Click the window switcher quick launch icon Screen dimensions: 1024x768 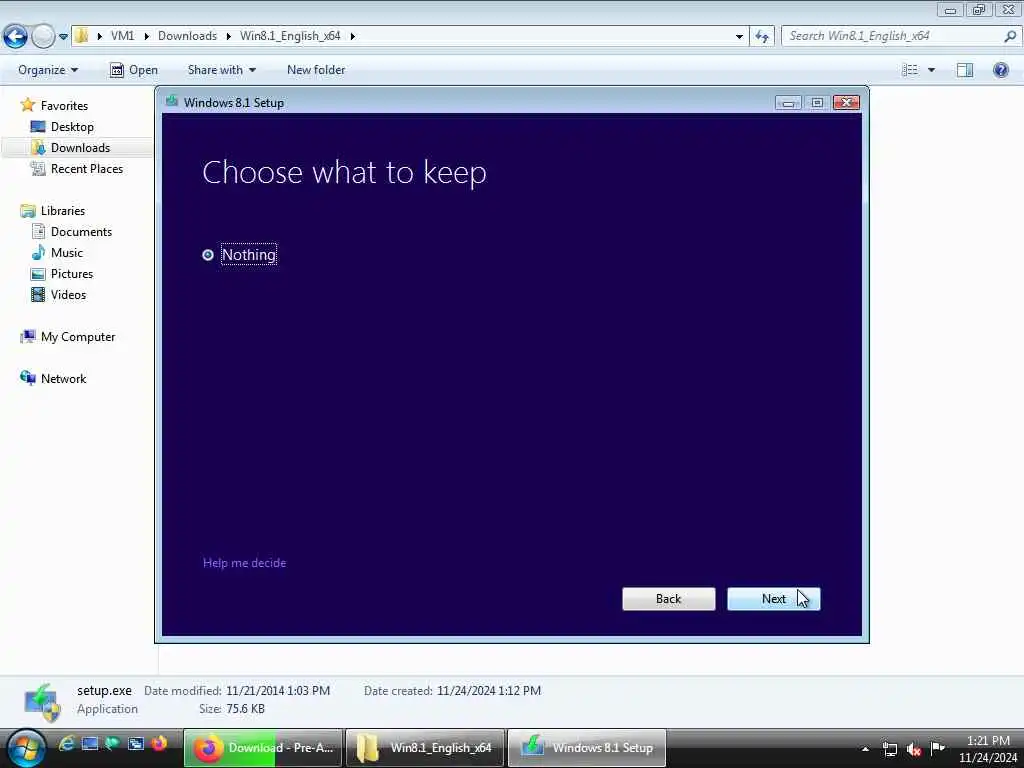(136, 744)
